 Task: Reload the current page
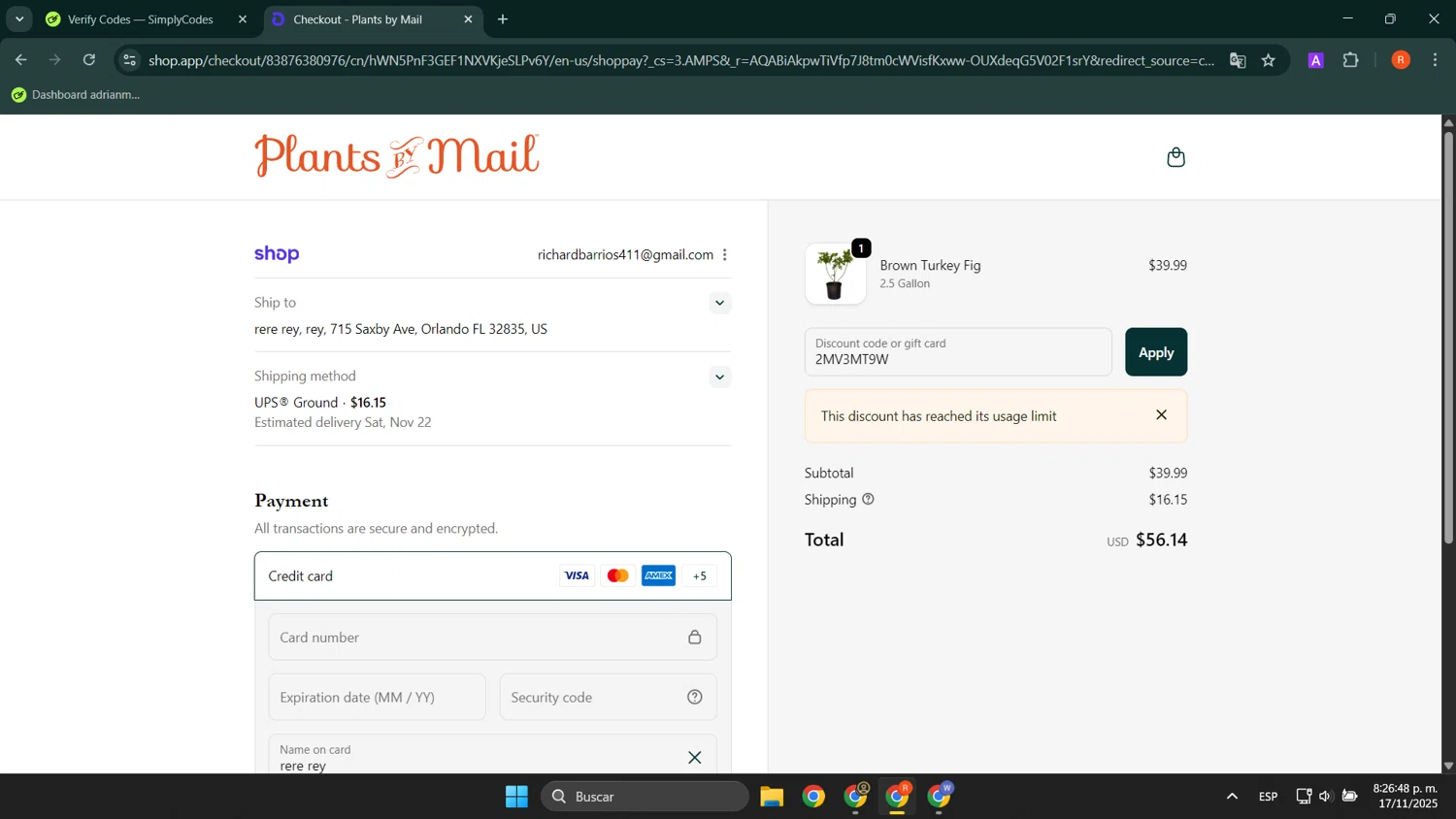point(89,60)
